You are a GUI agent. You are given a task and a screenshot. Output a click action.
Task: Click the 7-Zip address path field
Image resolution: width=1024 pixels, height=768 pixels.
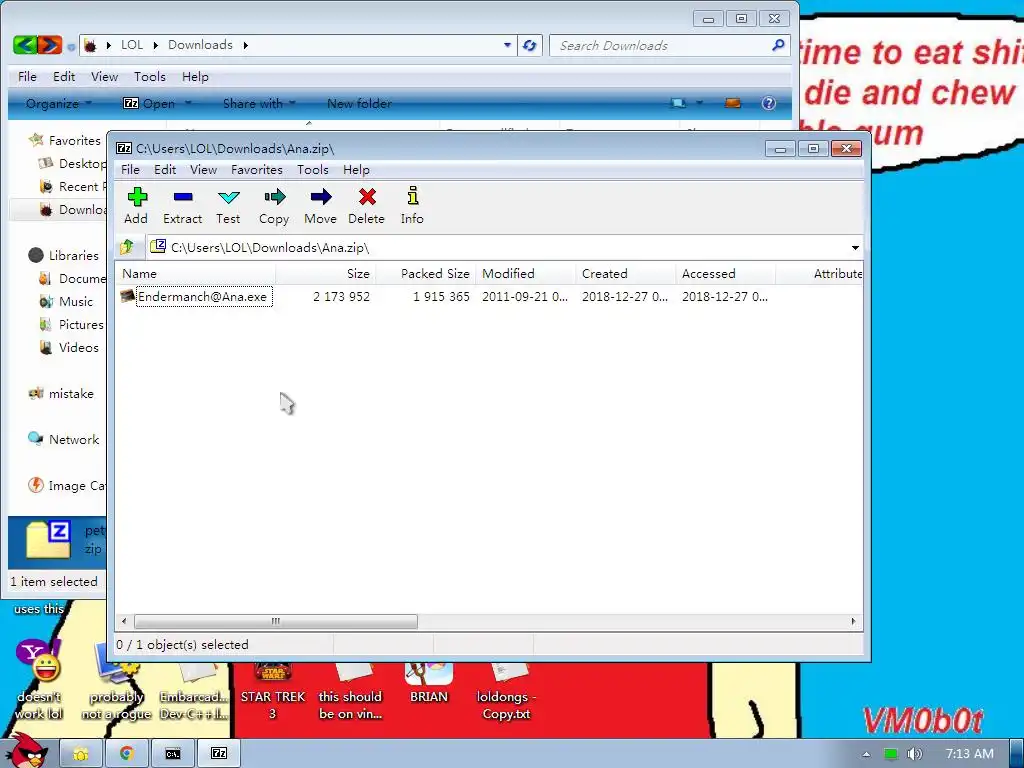498,248
